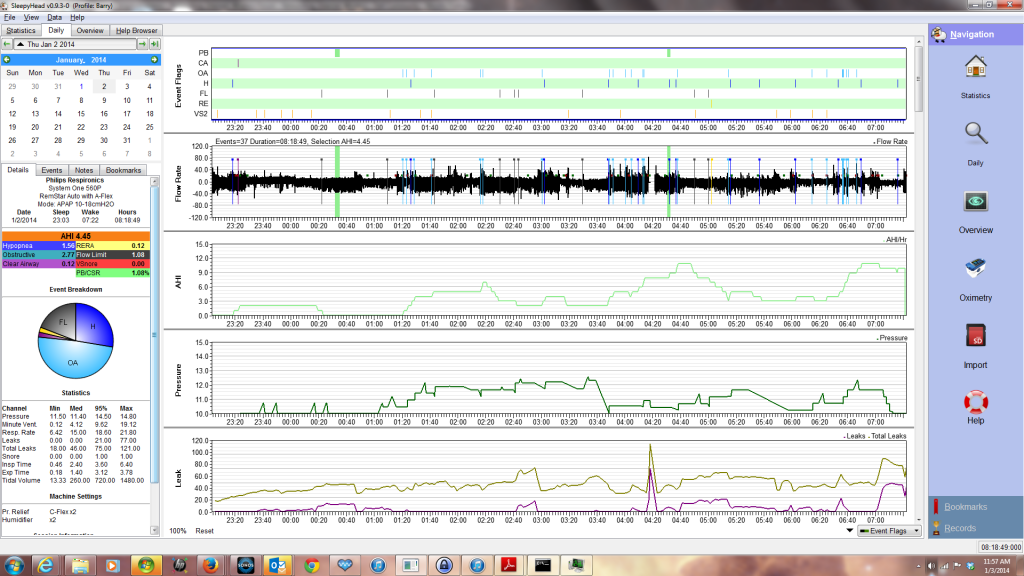Open the Oximetry panel icon

975,277
